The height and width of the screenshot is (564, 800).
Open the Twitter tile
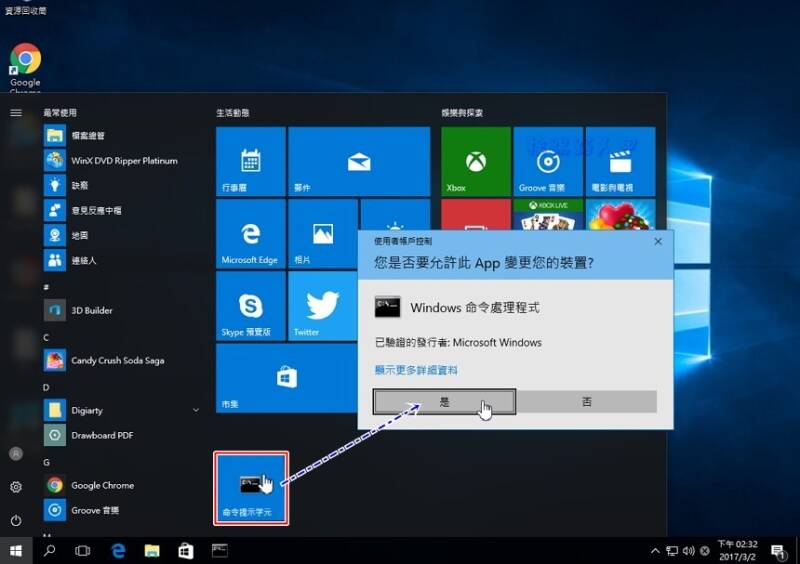tap(322, 306)
